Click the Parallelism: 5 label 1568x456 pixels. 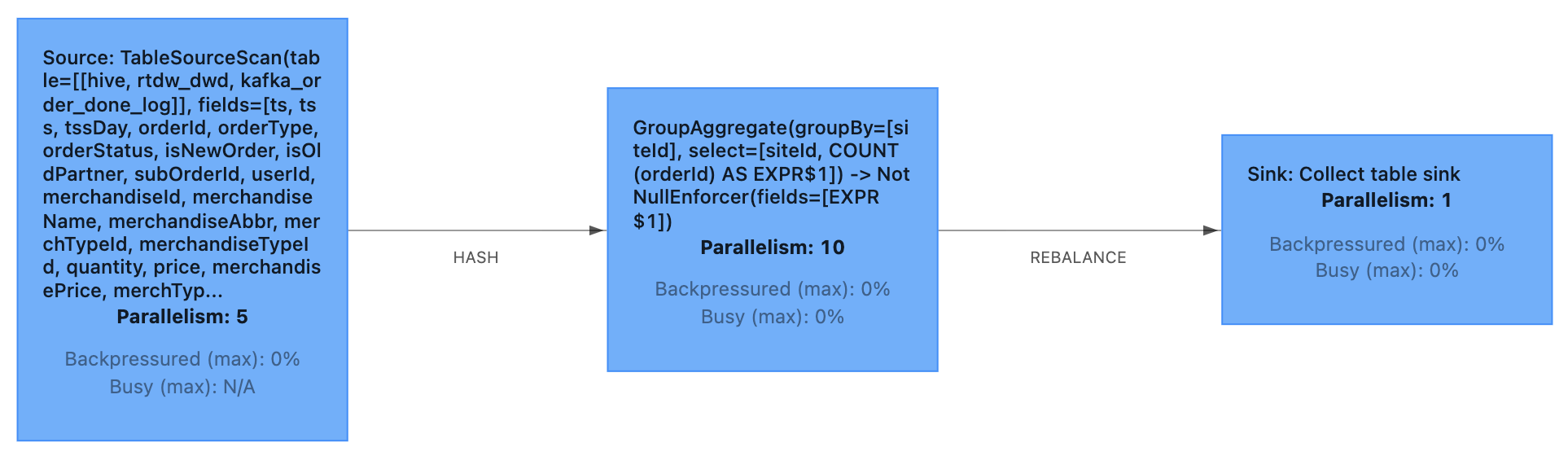pyautogui.click(x=182, y=317)
